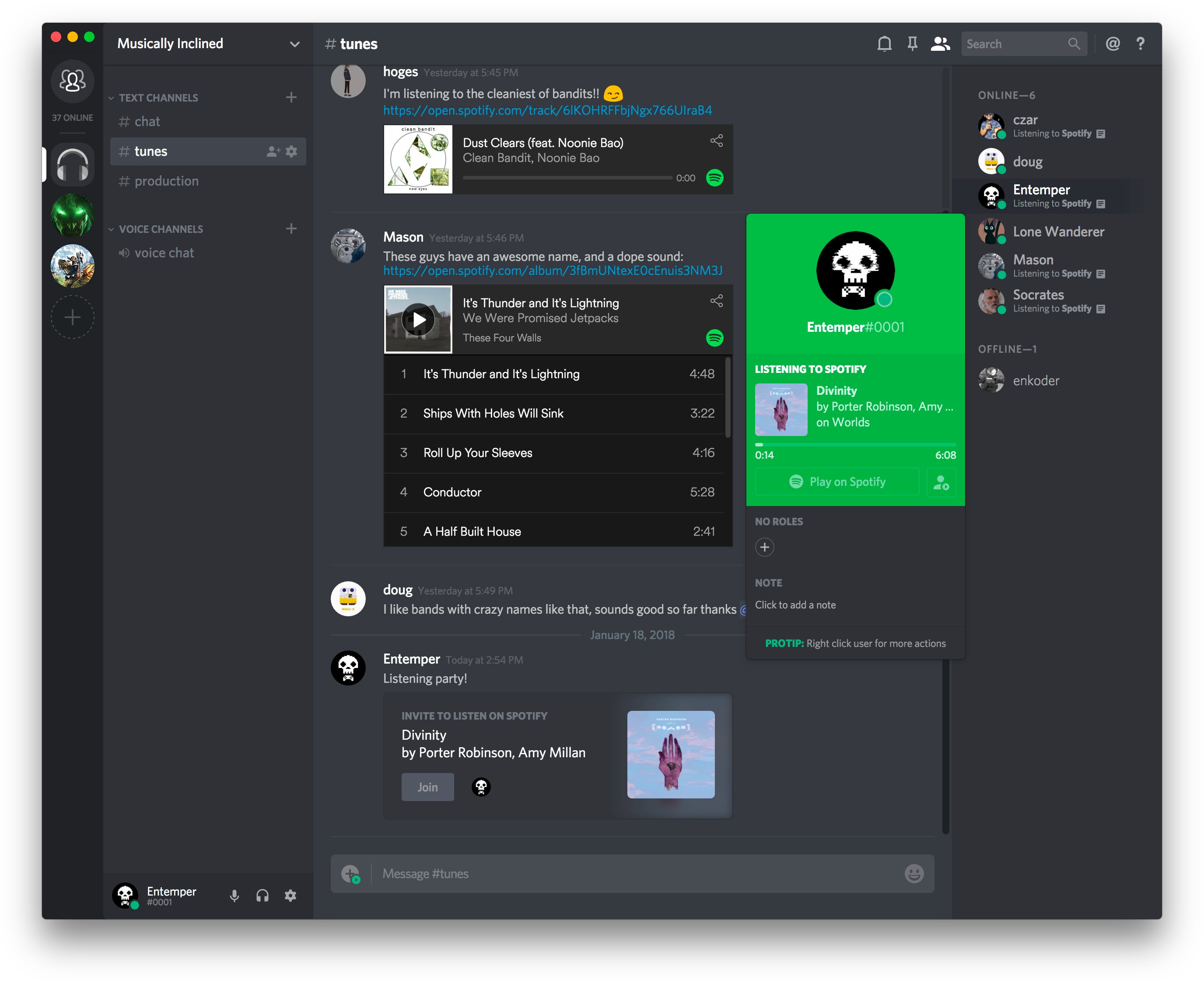Select the Conductor track in album list

pos(451,492)
